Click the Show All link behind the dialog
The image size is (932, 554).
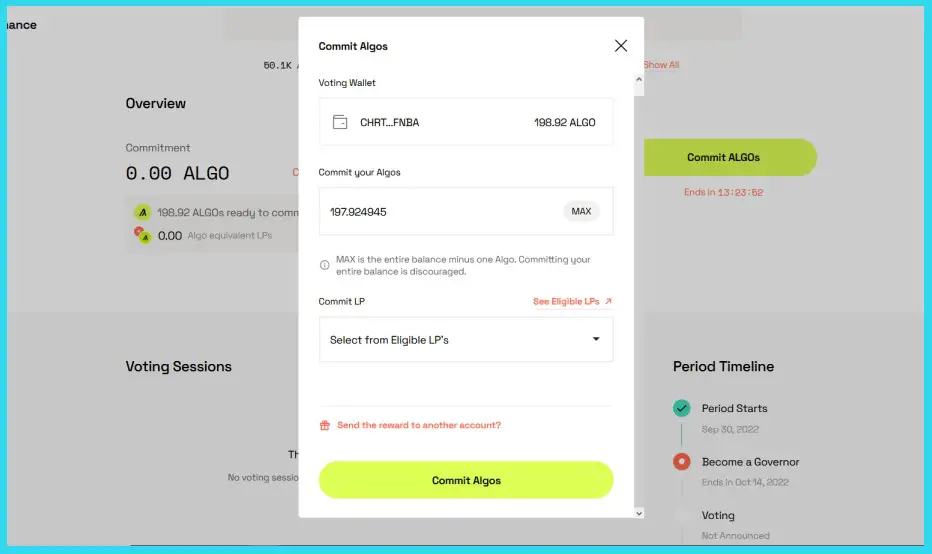(661, 65)
